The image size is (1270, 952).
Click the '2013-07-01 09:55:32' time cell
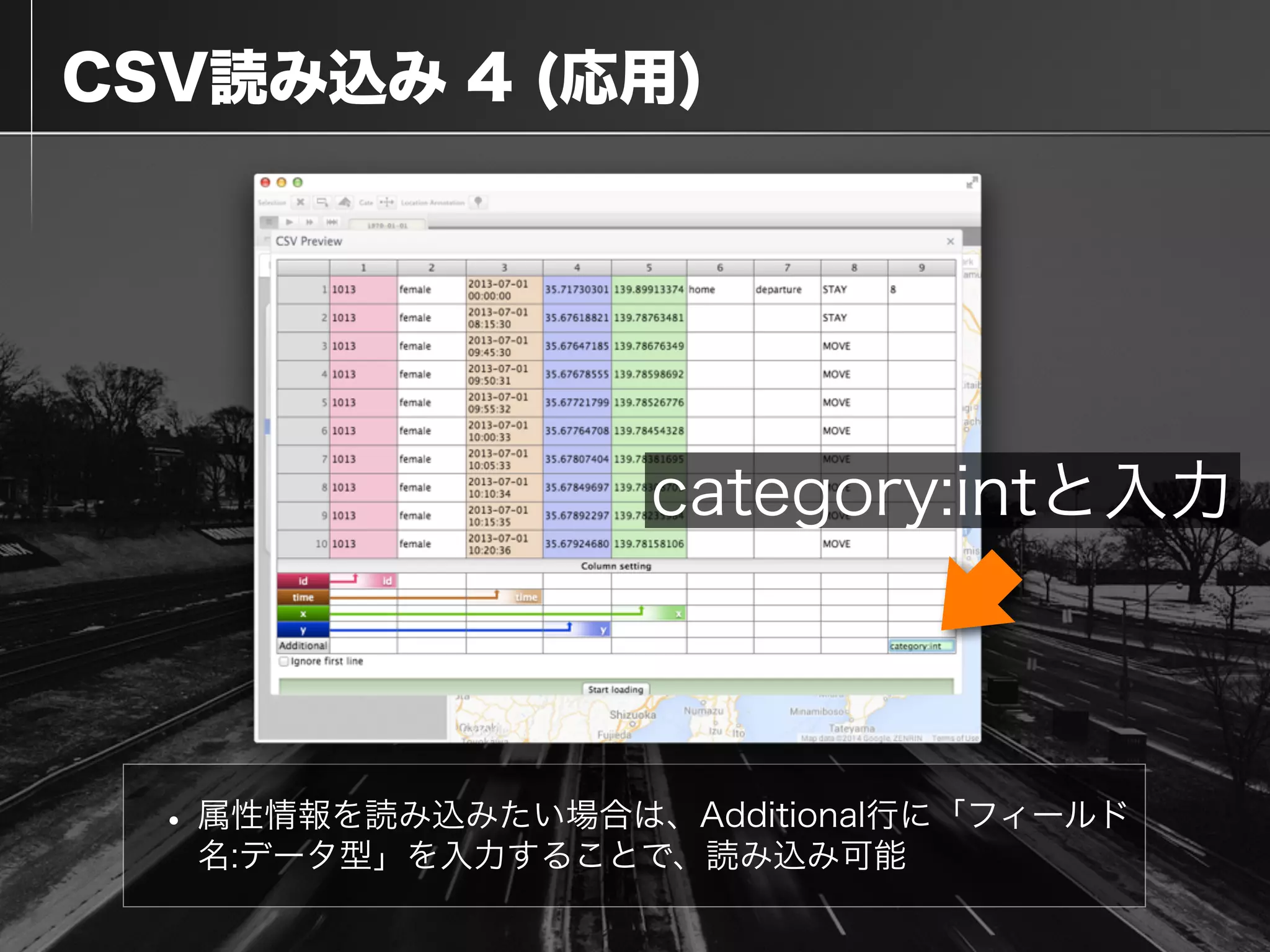[x=504, y=403]
